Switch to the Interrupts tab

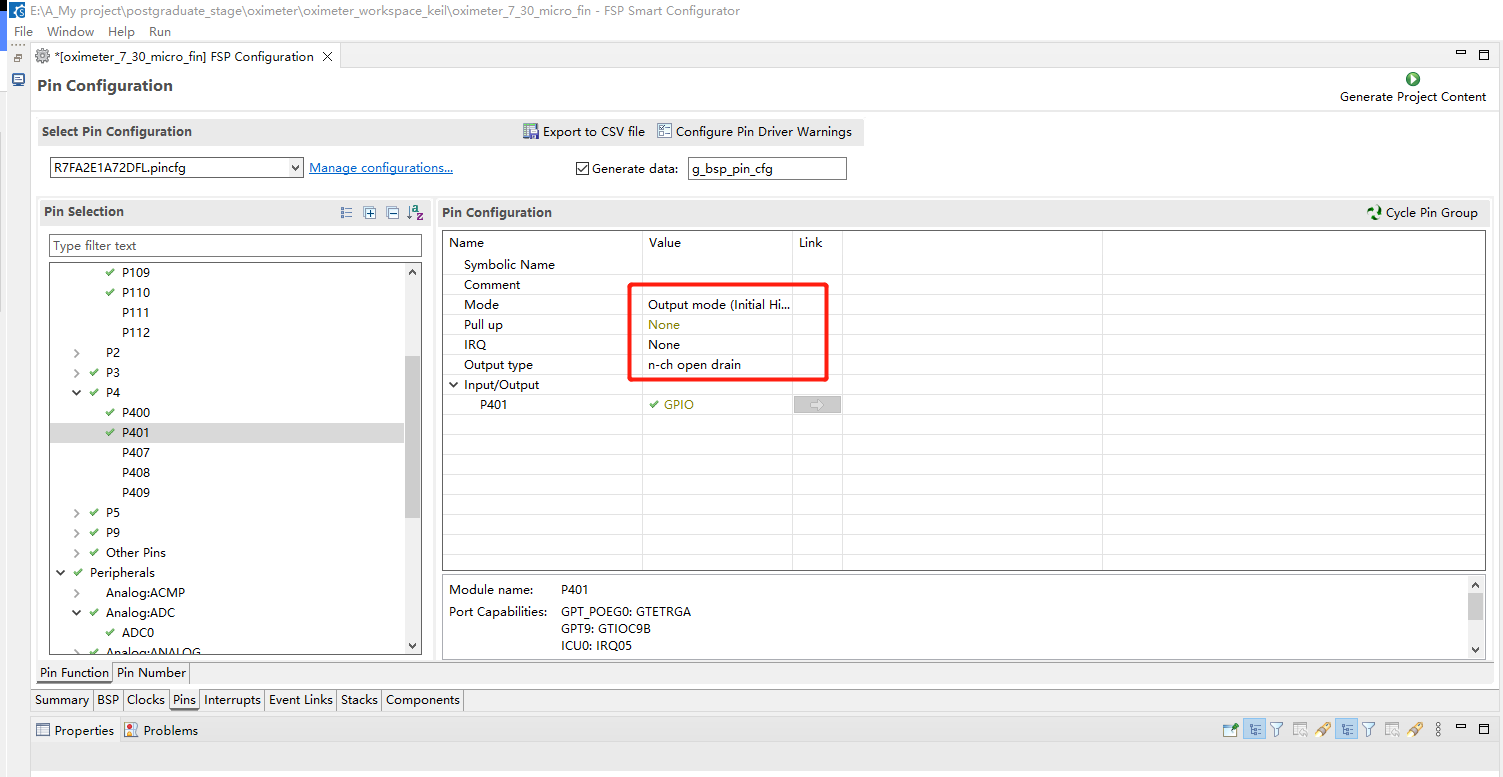[232, 700]
